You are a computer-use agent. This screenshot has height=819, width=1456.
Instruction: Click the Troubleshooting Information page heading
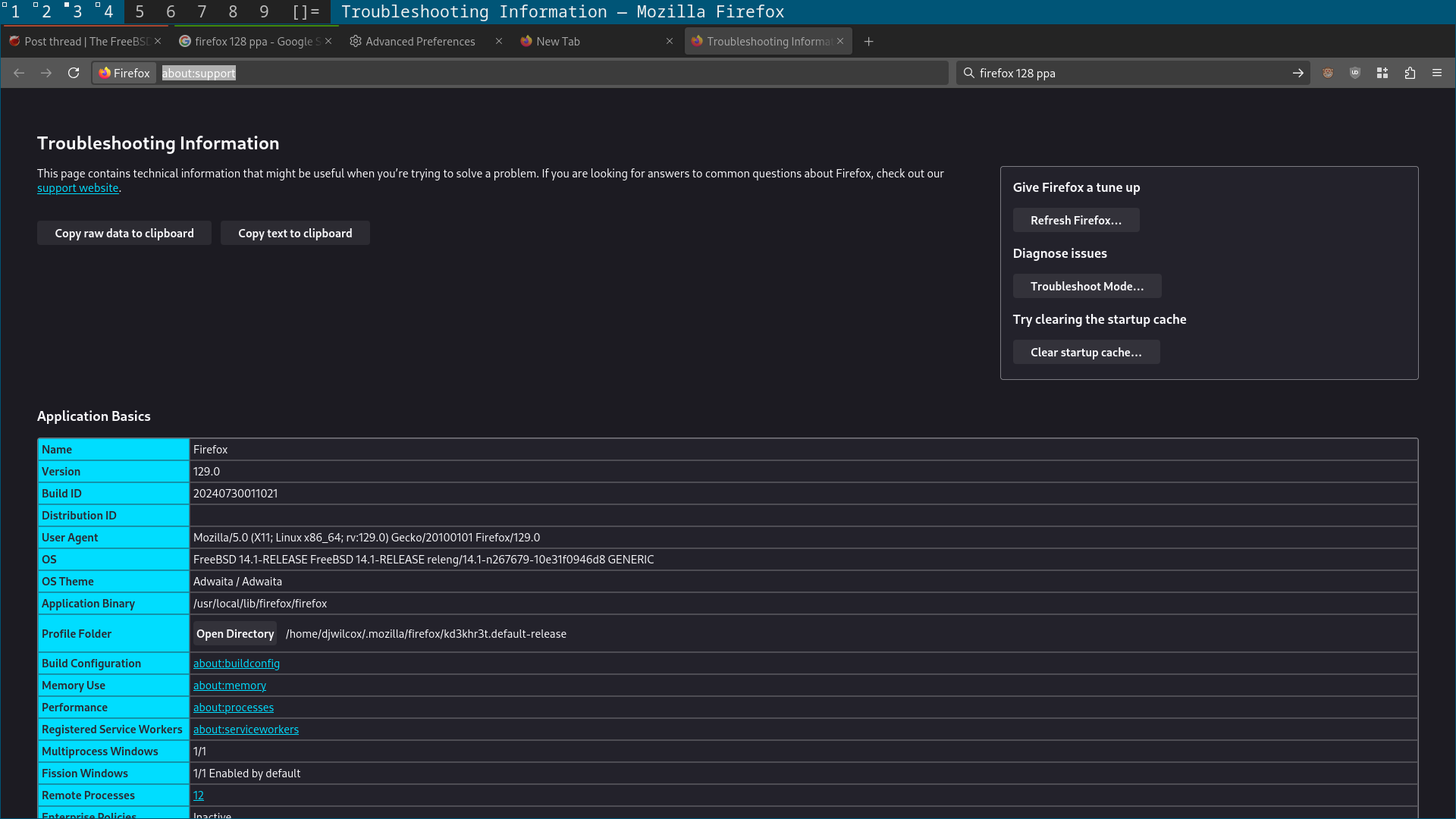(x=158, y=143)
